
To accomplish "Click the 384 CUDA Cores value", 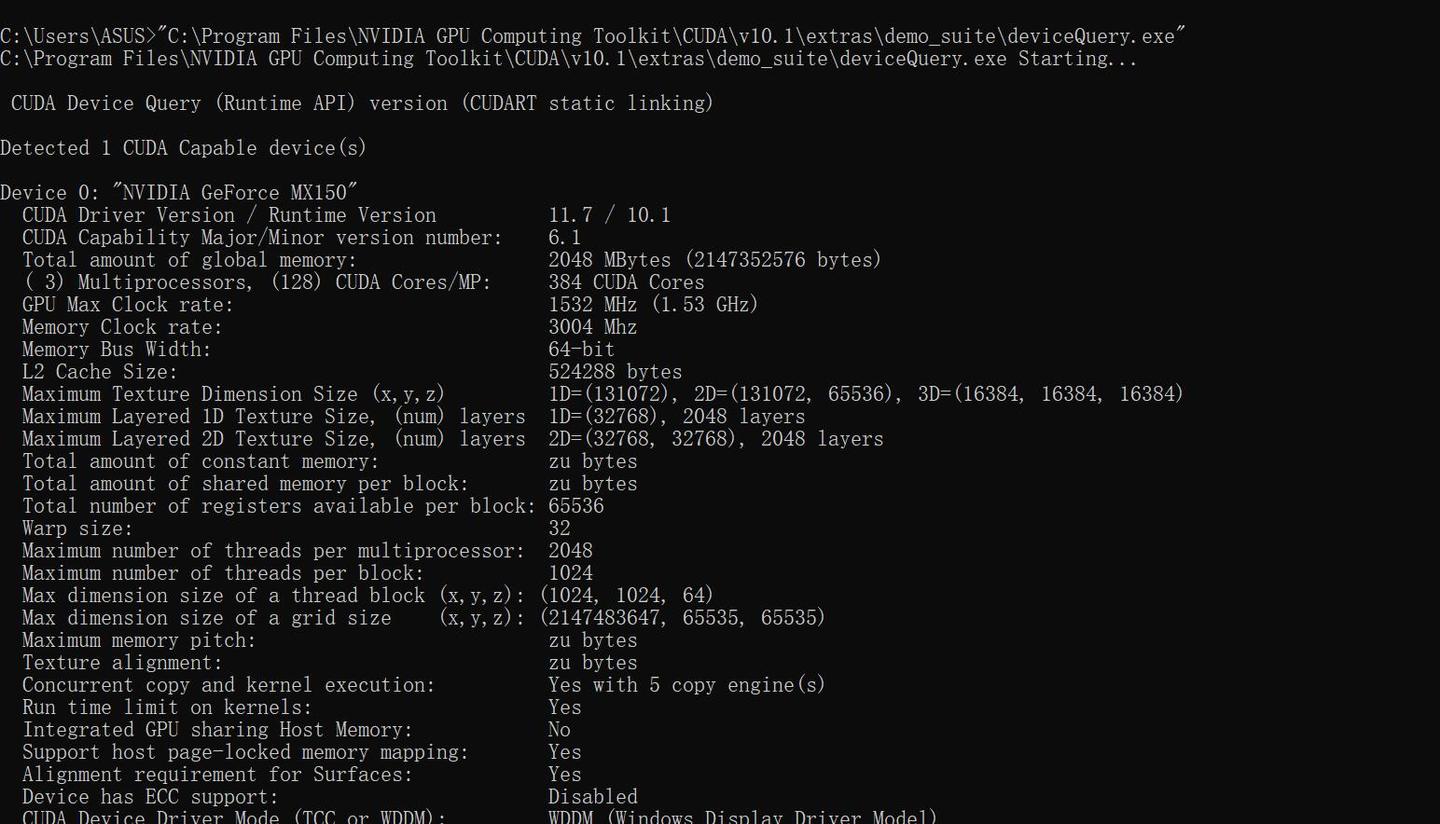I will [626, 282].
